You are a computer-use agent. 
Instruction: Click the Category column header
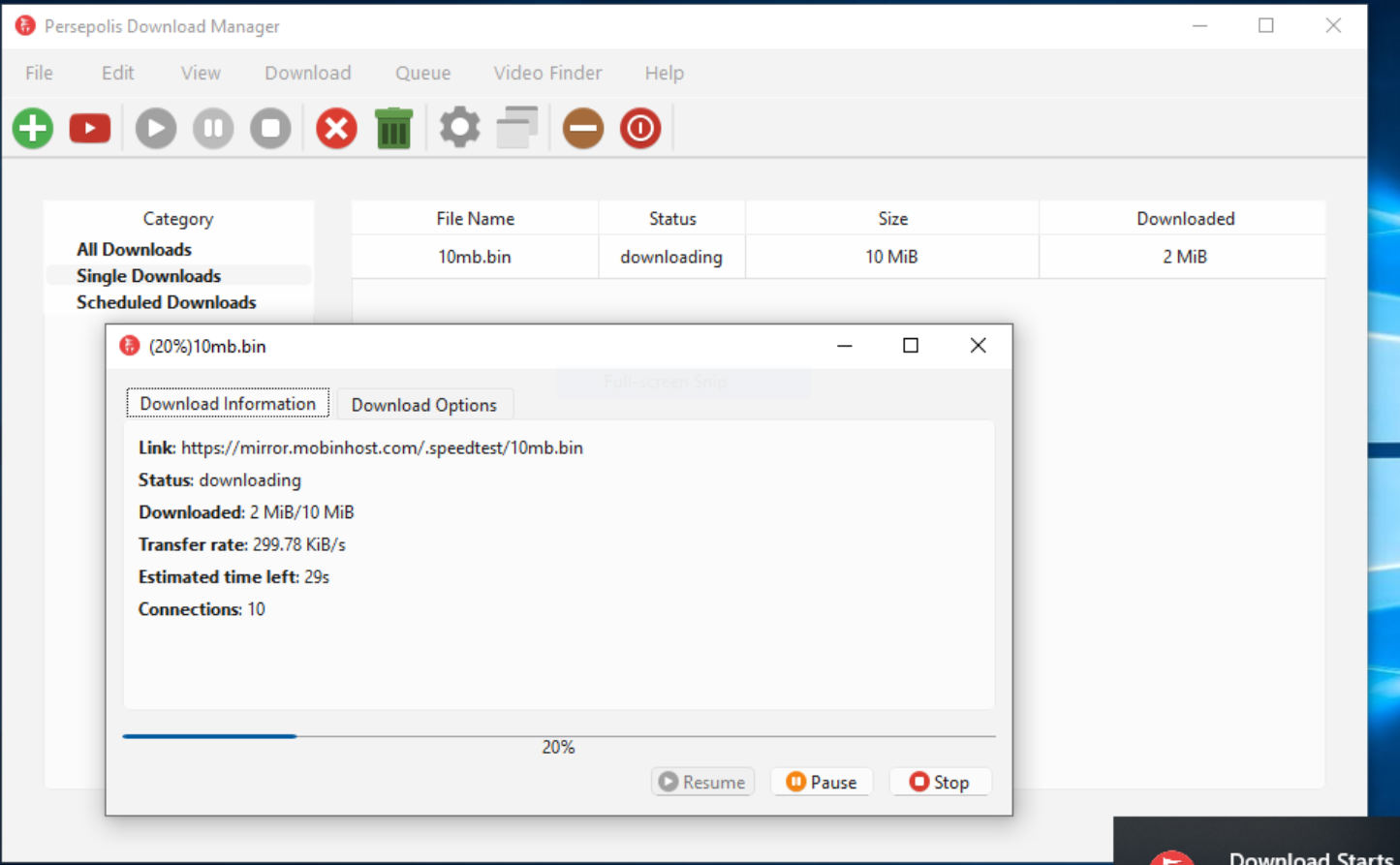click(x=178, y=219)
